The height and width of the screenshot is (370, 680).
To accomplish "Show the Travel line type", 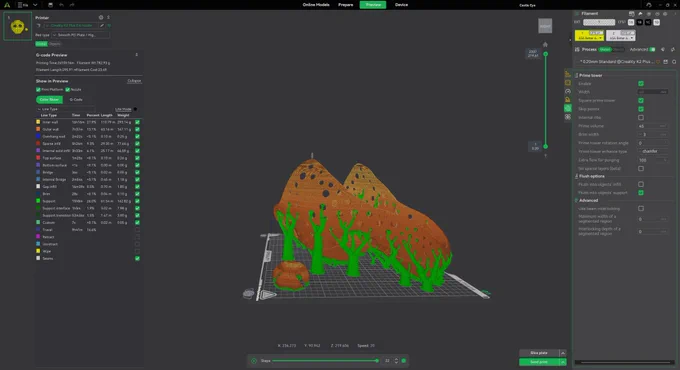I will [137, 229].
